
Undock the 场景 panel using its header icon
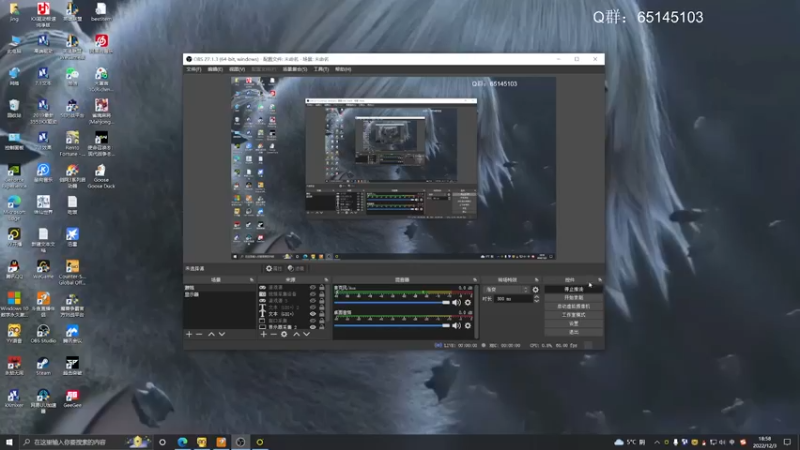click(252, 280)
